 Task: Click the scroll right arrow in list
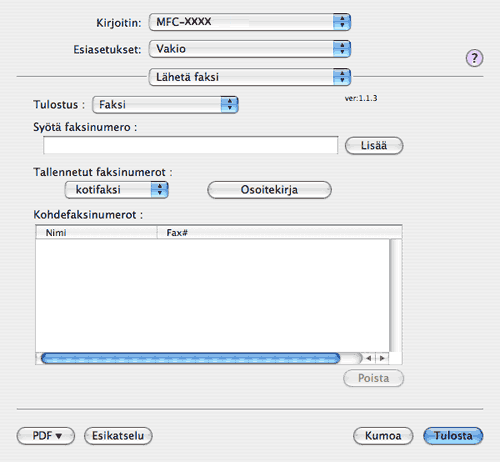pos(382,358)
